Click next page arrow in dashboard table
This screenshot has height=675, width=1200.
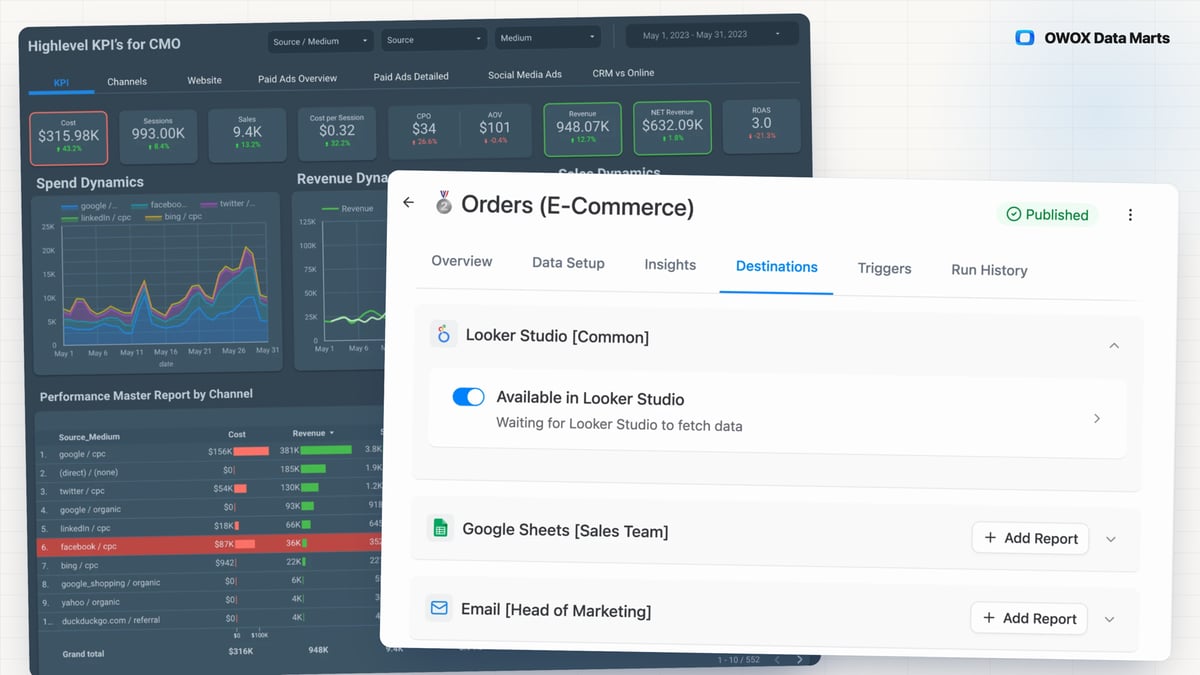799,659
